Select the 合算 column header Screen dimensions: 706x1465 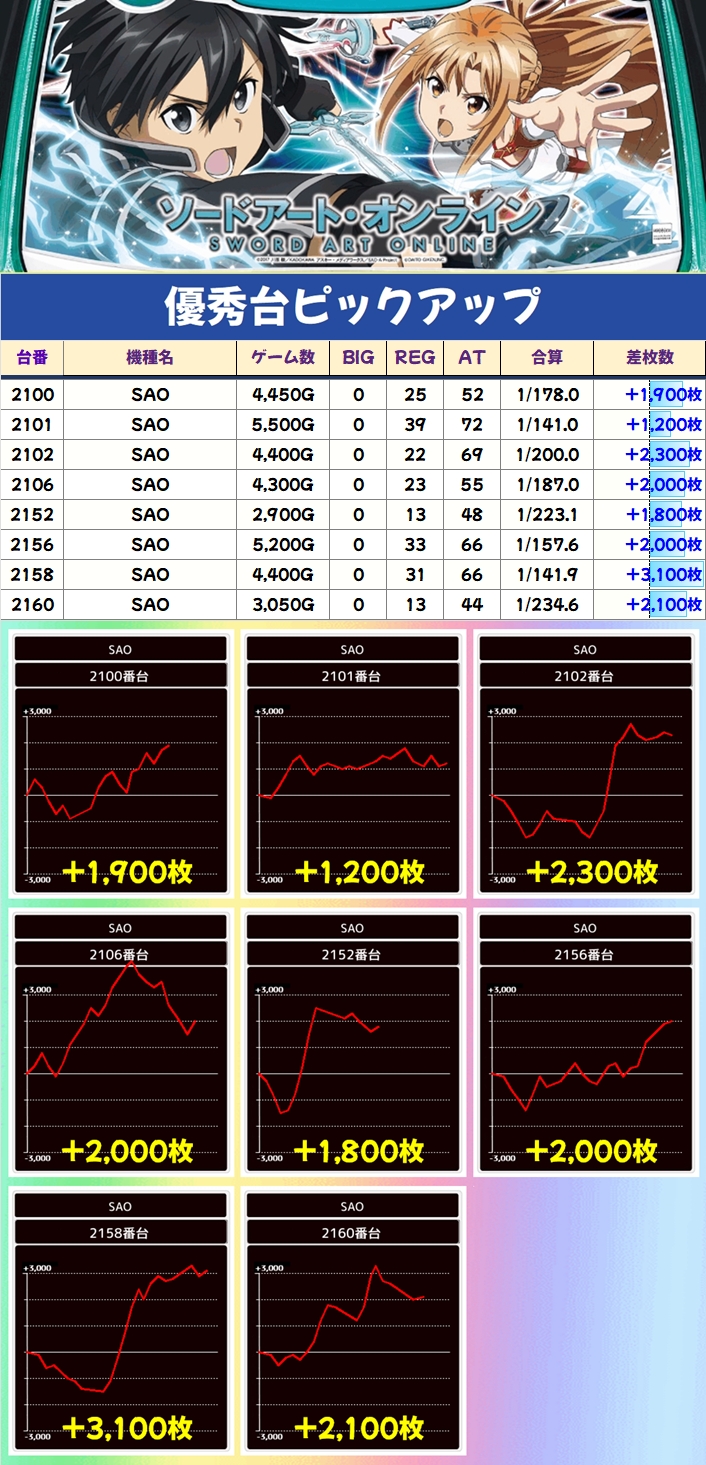(547, 358)
